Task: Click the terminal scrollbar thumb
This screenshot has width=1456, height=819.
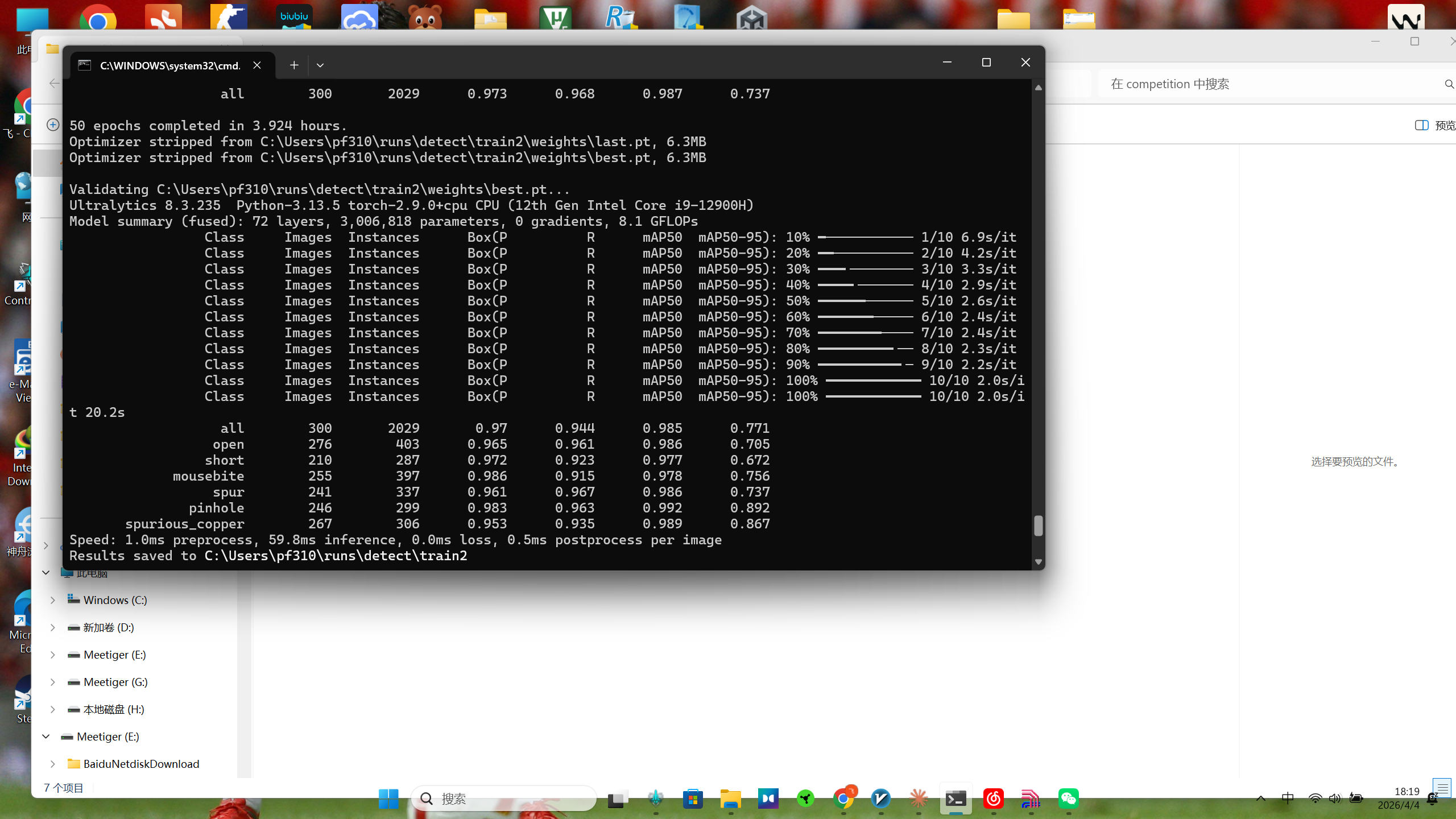Action: [1038, 526]
